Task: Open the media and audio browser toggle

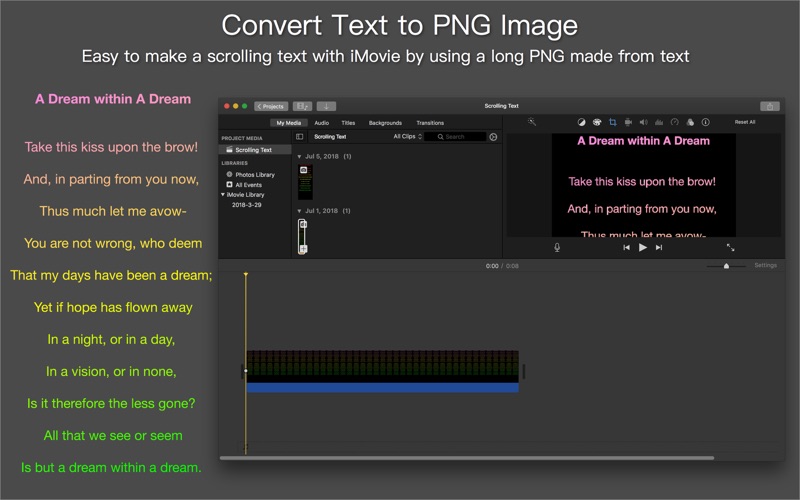Action: pyautogui.click(x=302, y=106)
